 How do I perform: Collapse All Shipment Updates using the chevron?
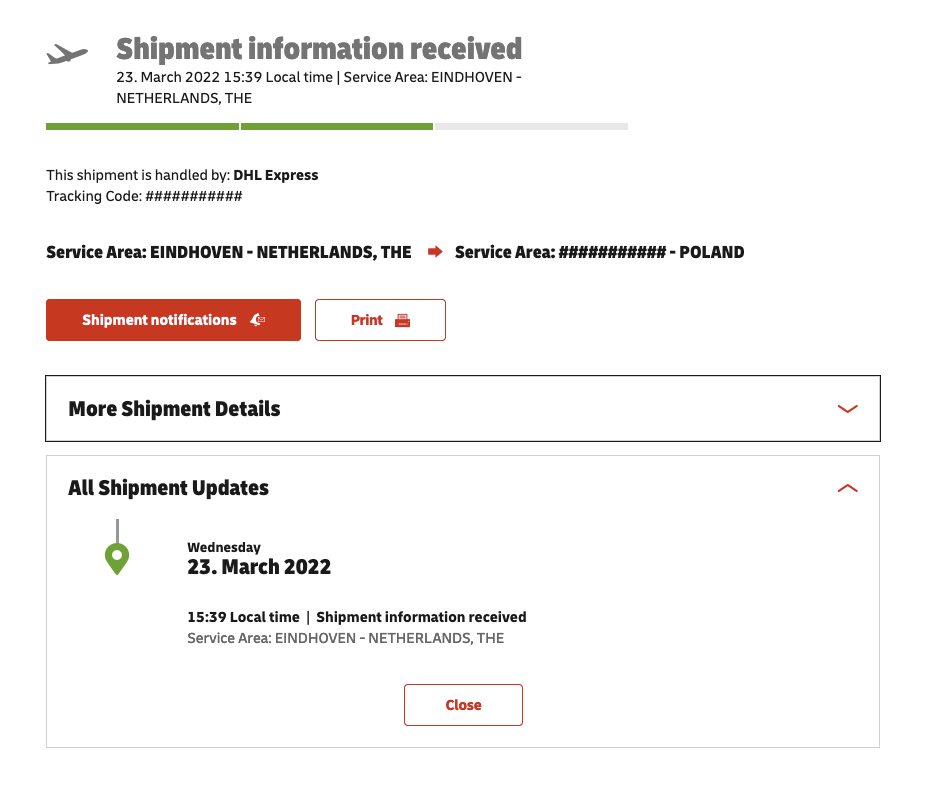click(847, 488)
